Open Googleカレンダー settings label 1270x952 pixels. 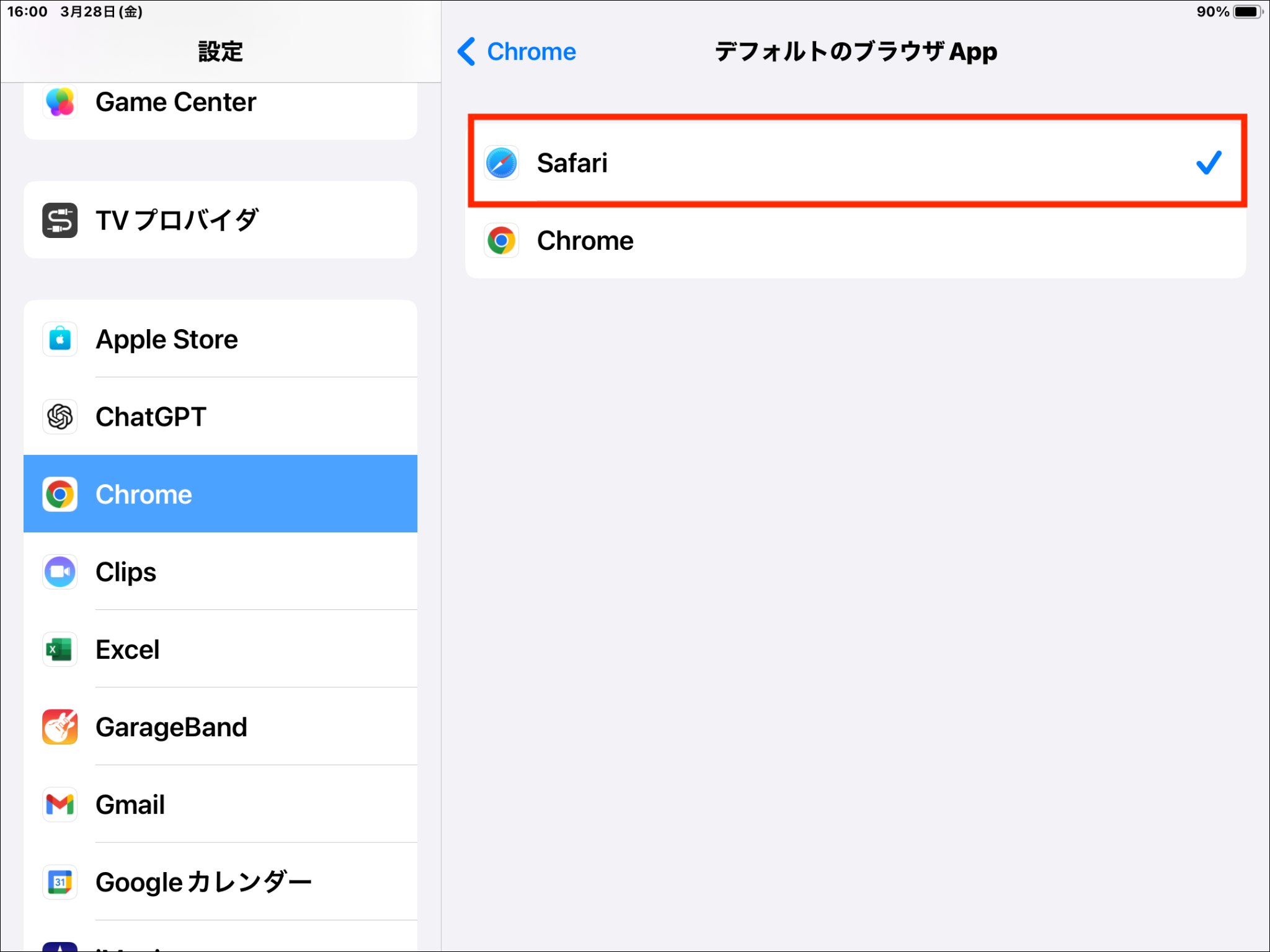click(x=203, y=883)
